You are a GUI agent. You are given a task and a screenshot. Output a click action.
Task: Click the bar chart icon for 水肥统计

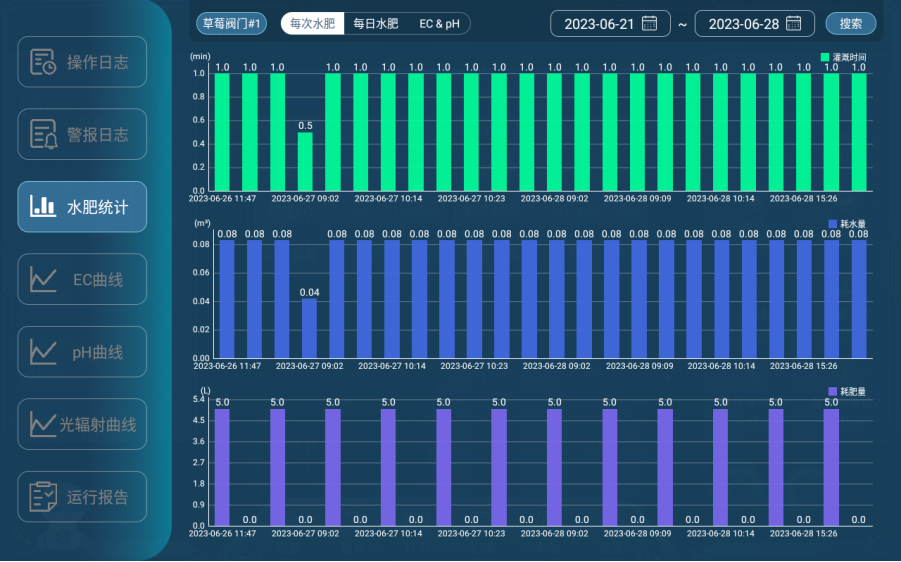pos(43,207)
